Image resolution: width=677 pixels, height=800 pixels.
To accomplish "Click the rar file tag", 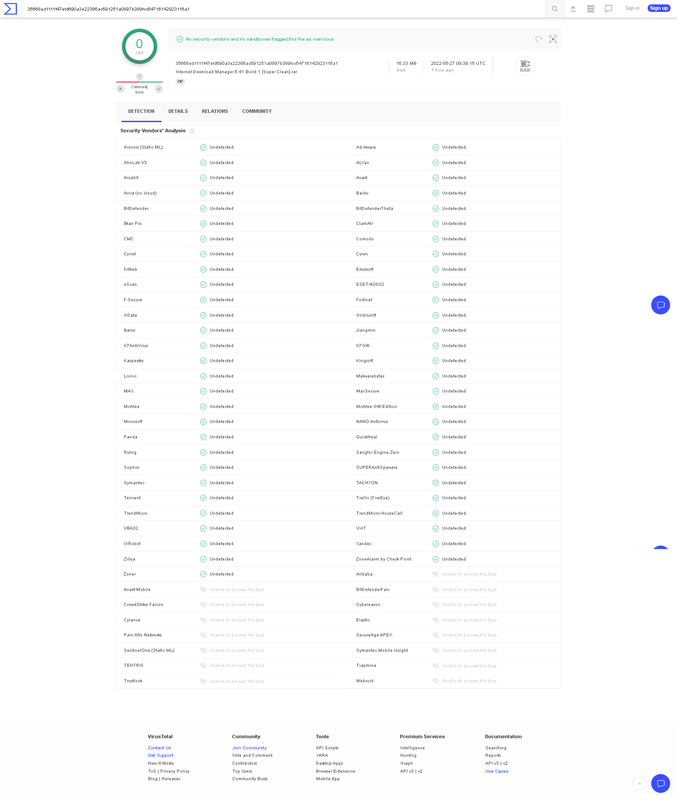I will coord(180,82).
